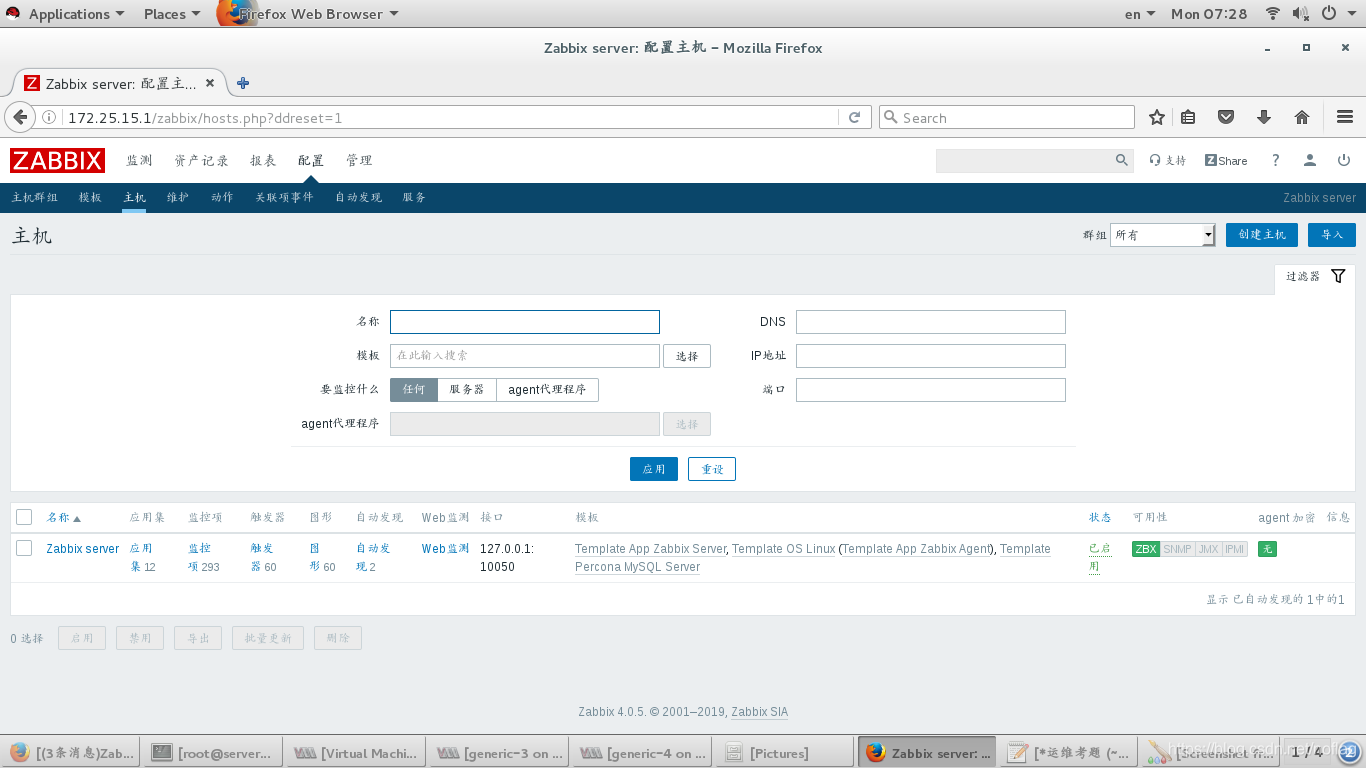Click the Firefox back arrow button

tap(19, 117)
